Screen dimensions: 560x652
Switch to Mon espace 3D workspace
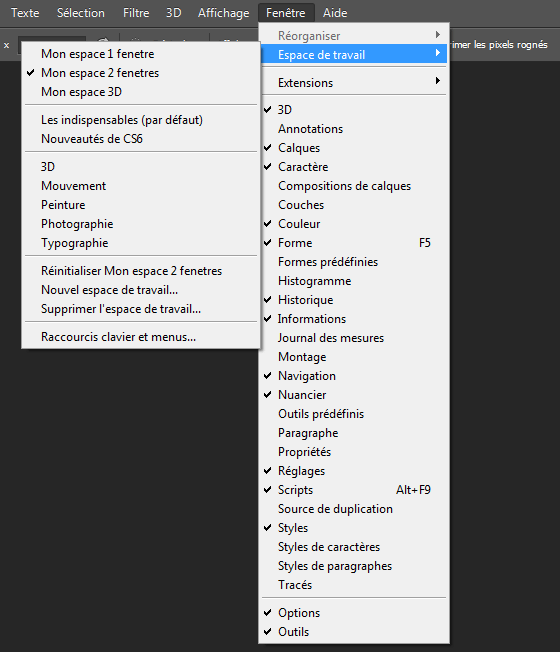141,91
